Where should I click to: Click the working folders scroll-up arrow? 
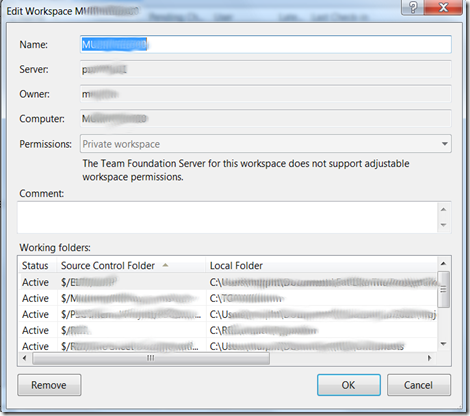point(443,264)
